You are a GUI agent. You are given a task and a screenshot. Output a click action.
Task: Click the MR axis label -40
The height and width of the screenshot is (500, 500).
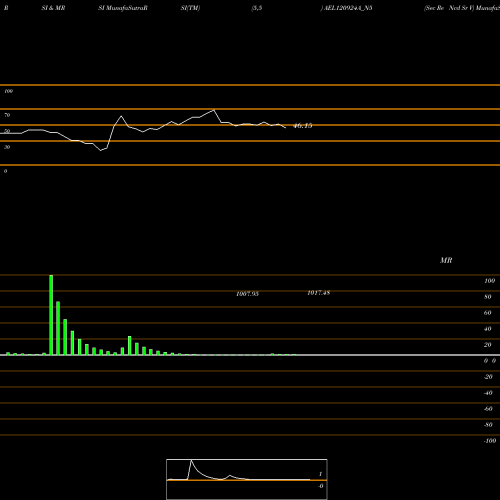pos(488,393)
